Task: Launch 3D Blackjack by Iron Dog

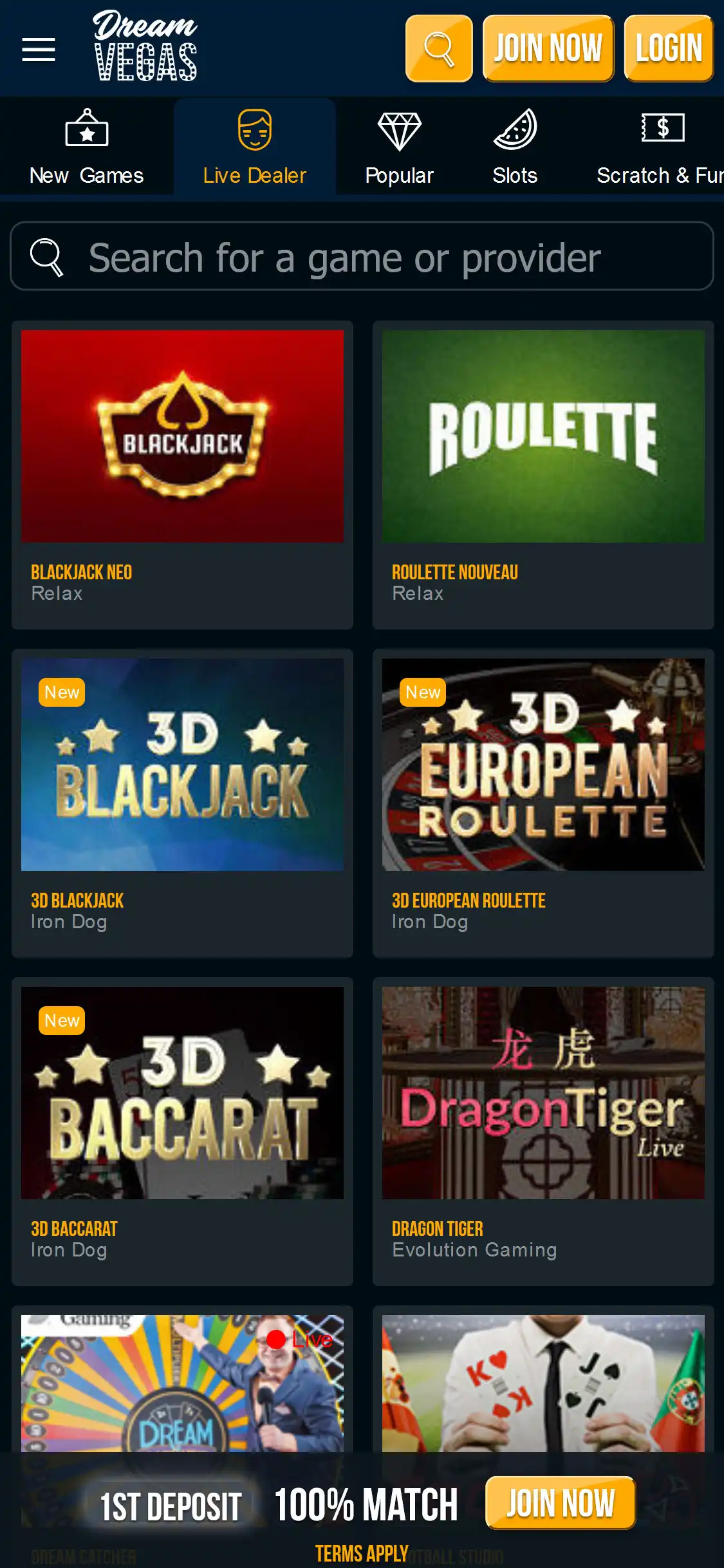Action: (x=182, y=765)
